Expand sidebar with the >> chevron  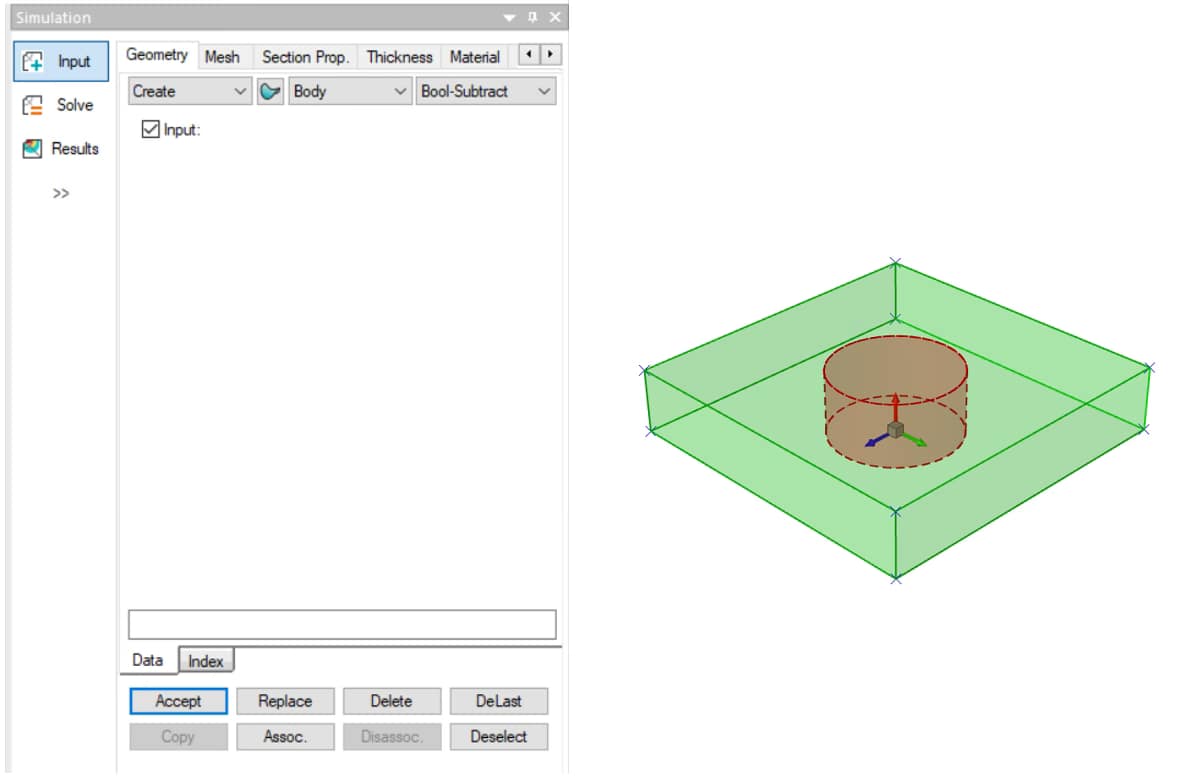(x=61, y=193)
